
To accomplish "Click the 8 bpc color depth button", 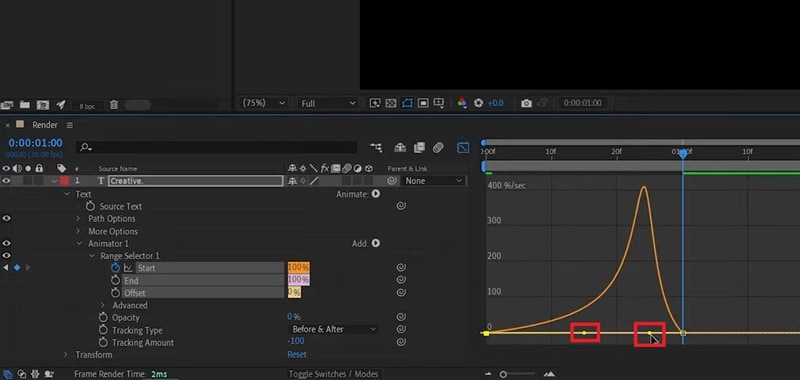I will coord(87,106).
